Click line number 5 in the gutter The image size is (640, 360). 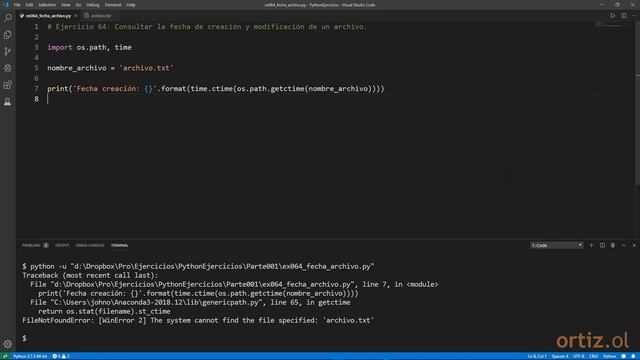[x=36, y=68]
